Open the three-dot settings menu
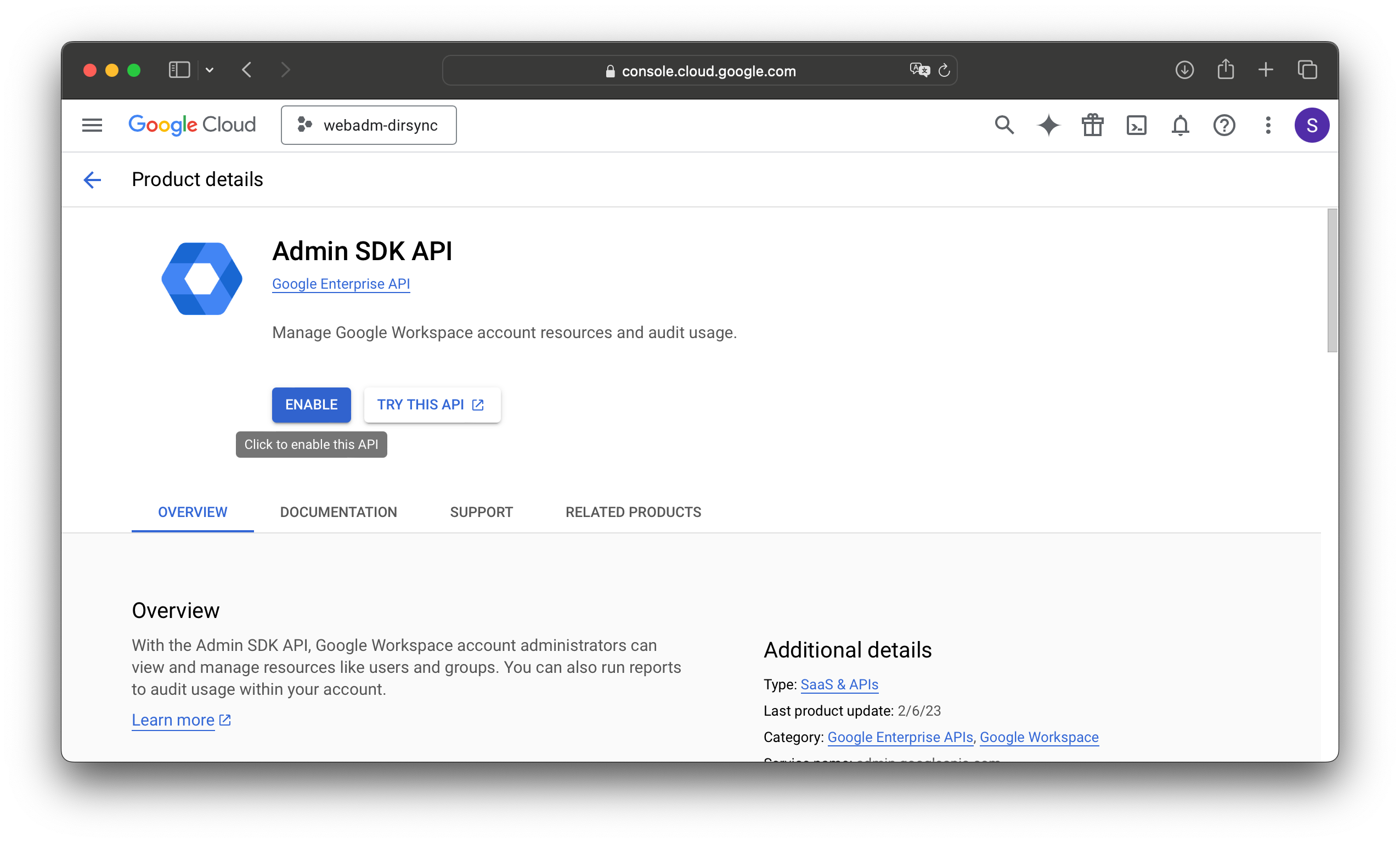This screenshot has width=1400, height=843. 1267,125
